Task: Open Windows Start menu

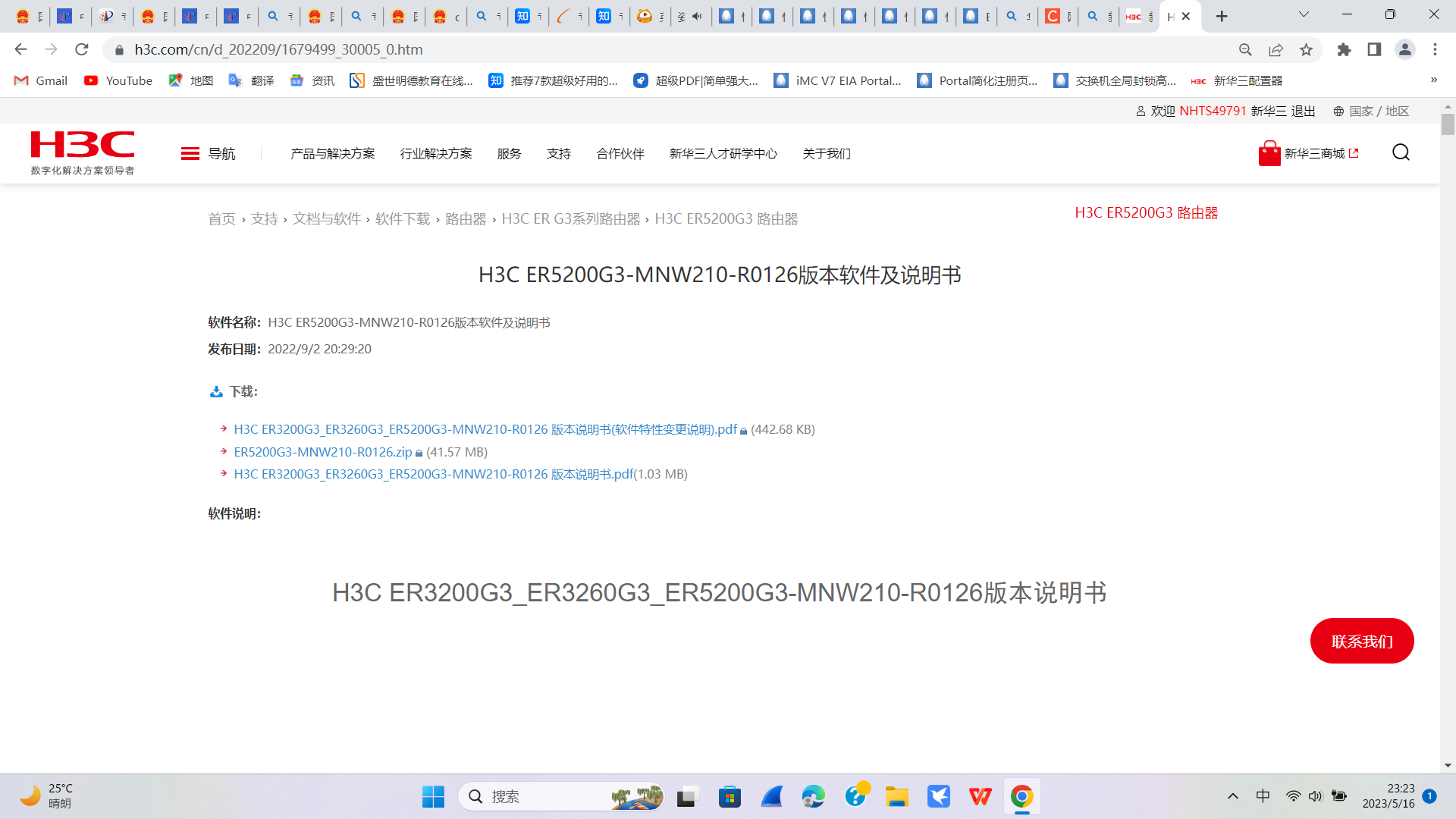Action: [x=433, y=796]
